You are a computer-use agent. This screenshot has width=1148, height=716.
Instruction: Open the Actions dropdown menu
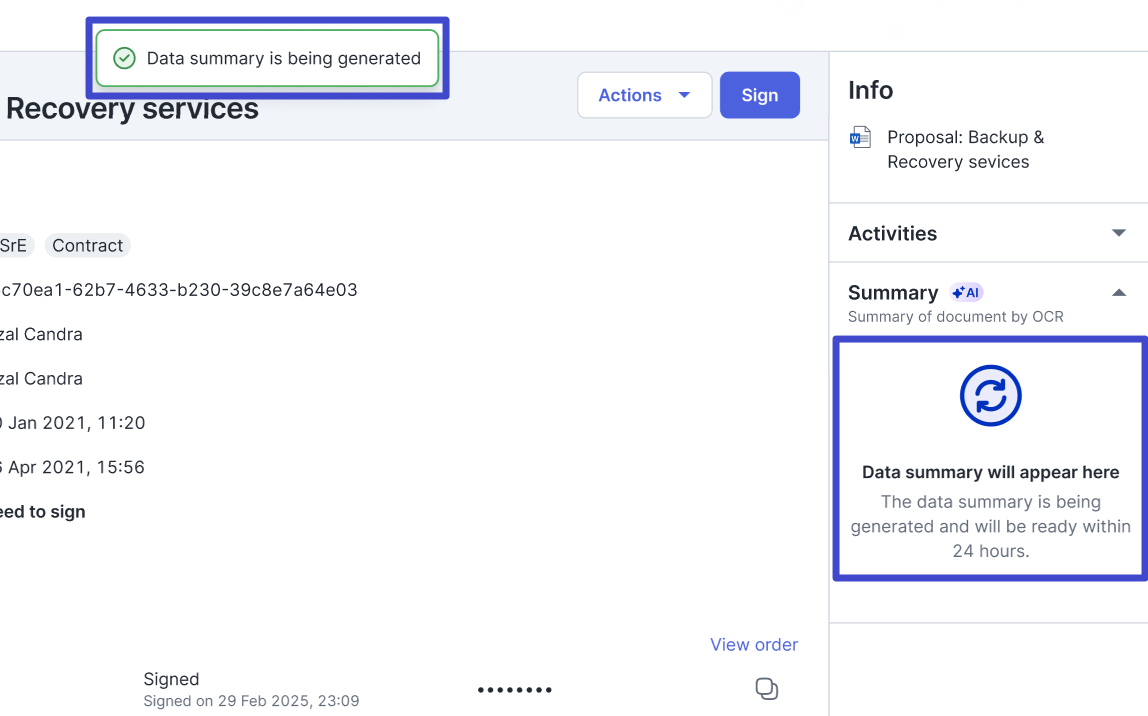coord(644,95)
